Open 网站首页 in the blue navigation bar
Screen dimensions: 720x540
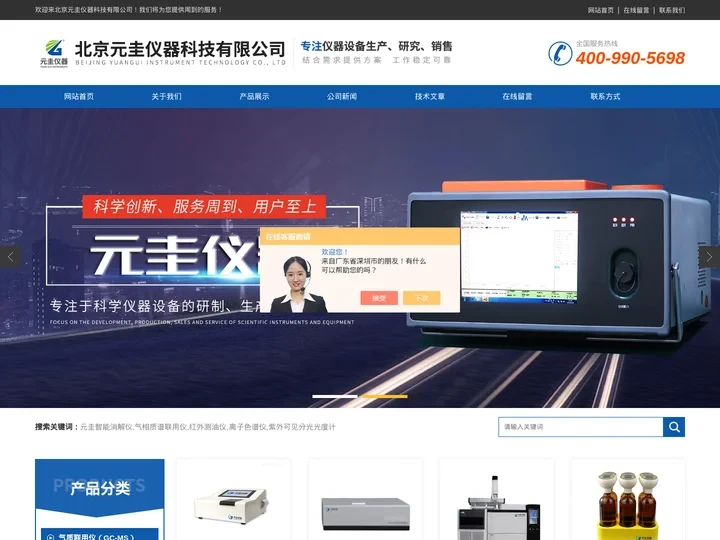[x=79, y=96]
